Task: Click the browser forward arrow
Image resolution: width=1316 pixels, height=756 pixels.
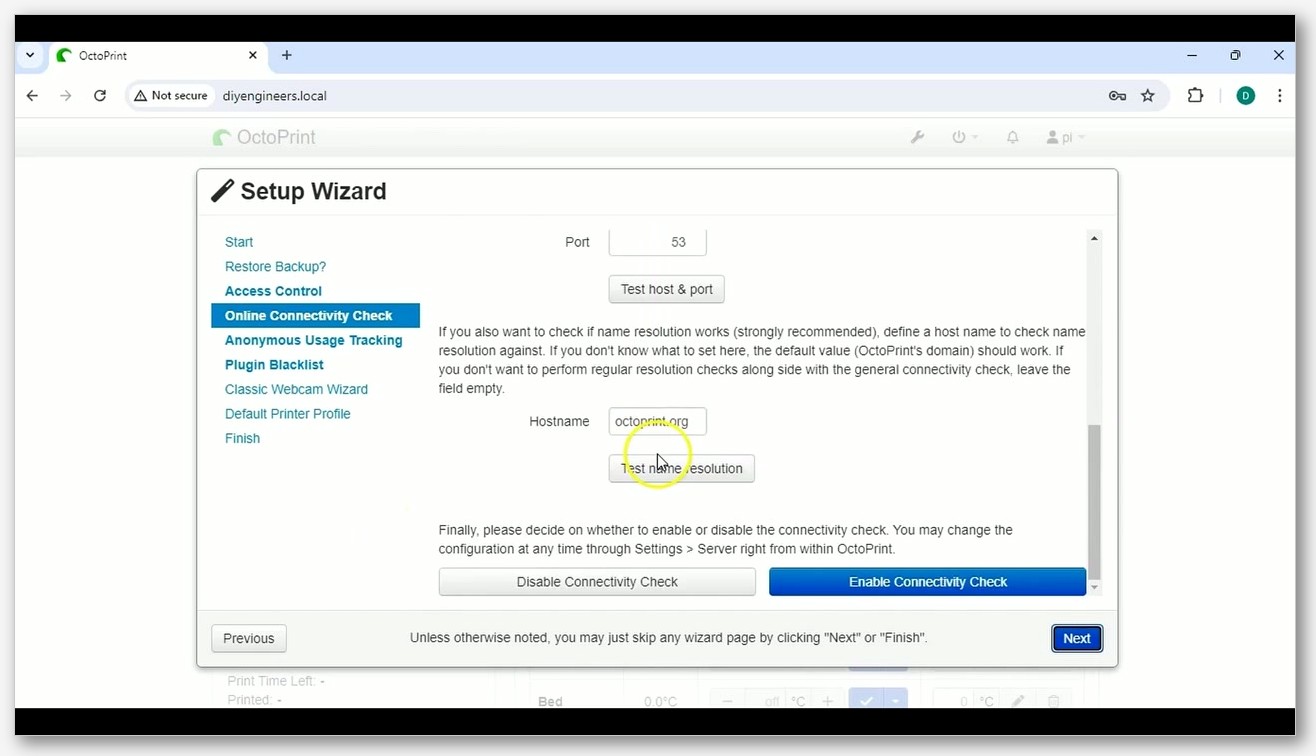Action: (x=66, y=96)
